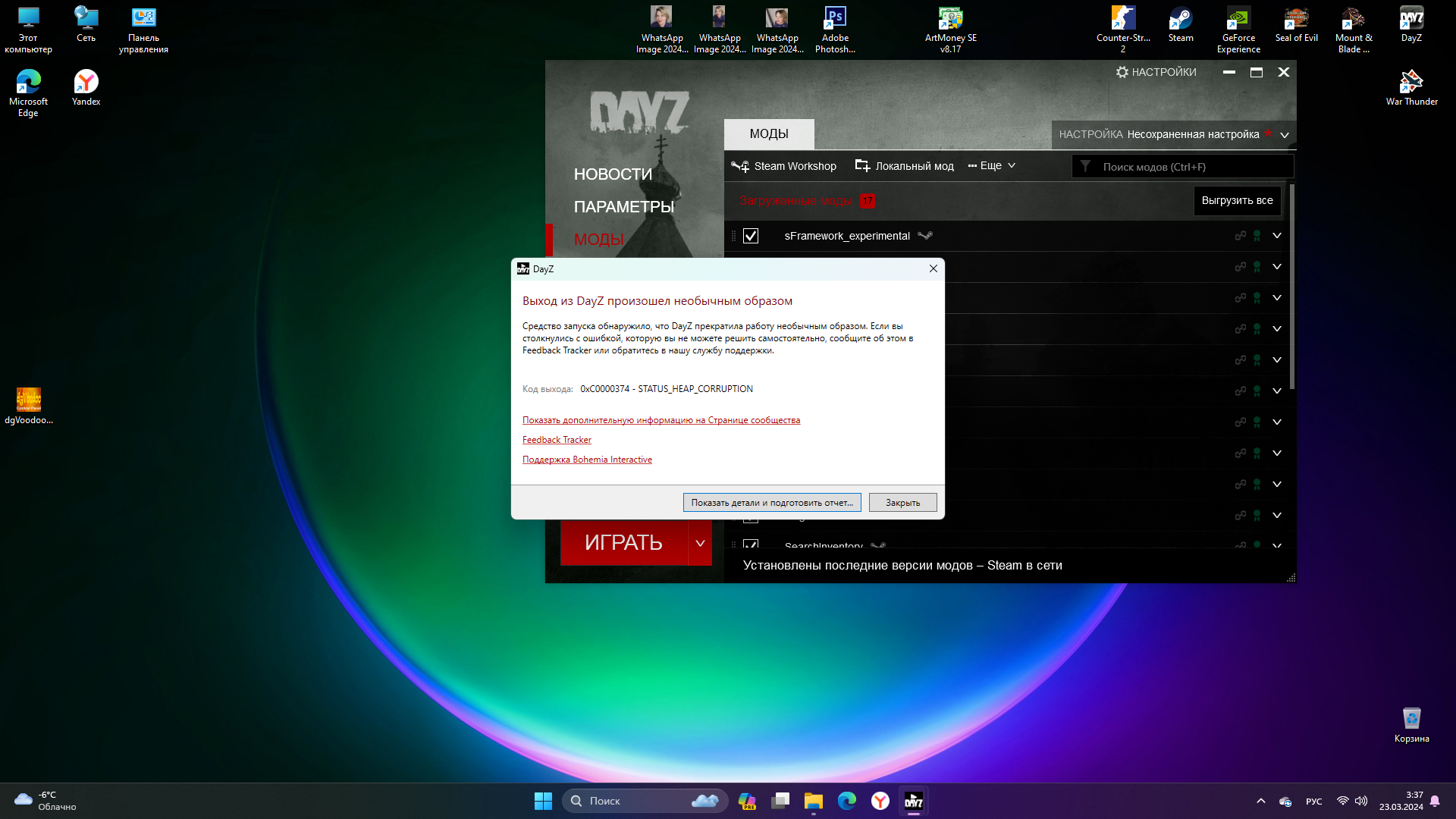The width and height of the screenshot is (1456, 819).
Task: Click the green badge icon on sFramework_experimental row
Action: point(1257,236)
